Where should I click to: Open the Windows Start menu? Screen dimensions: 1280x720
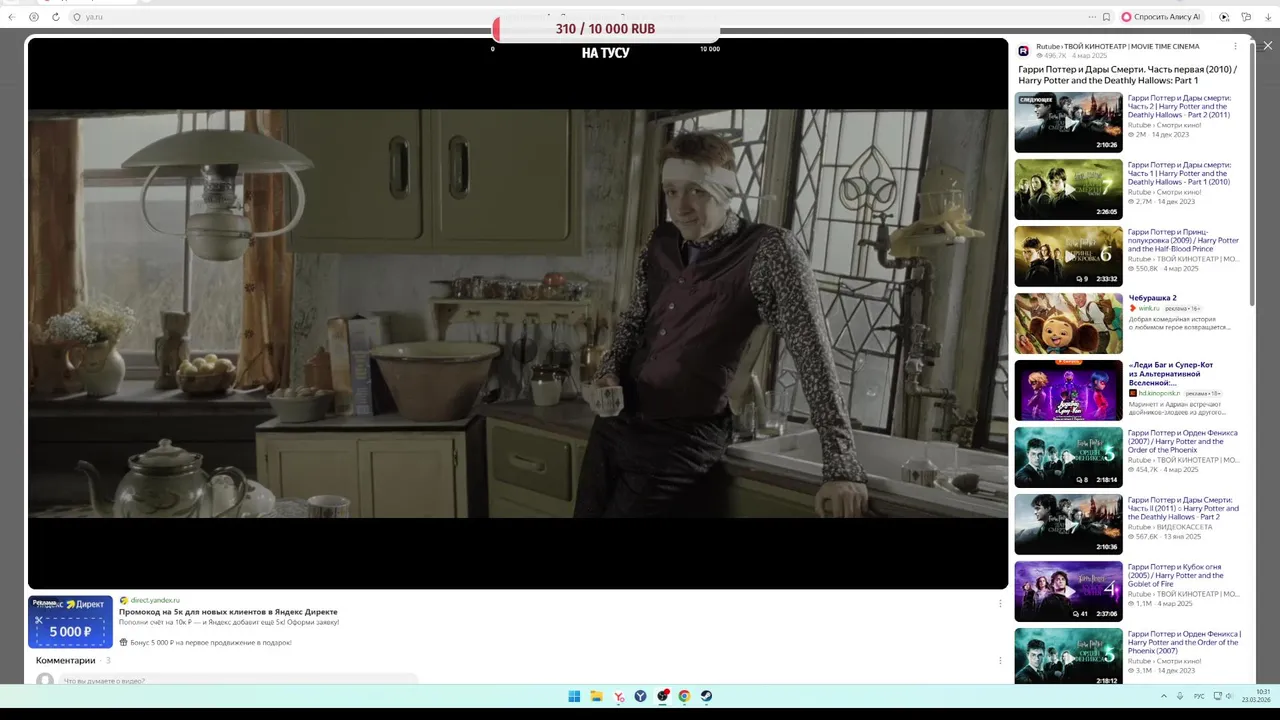[x=574, y=696]
